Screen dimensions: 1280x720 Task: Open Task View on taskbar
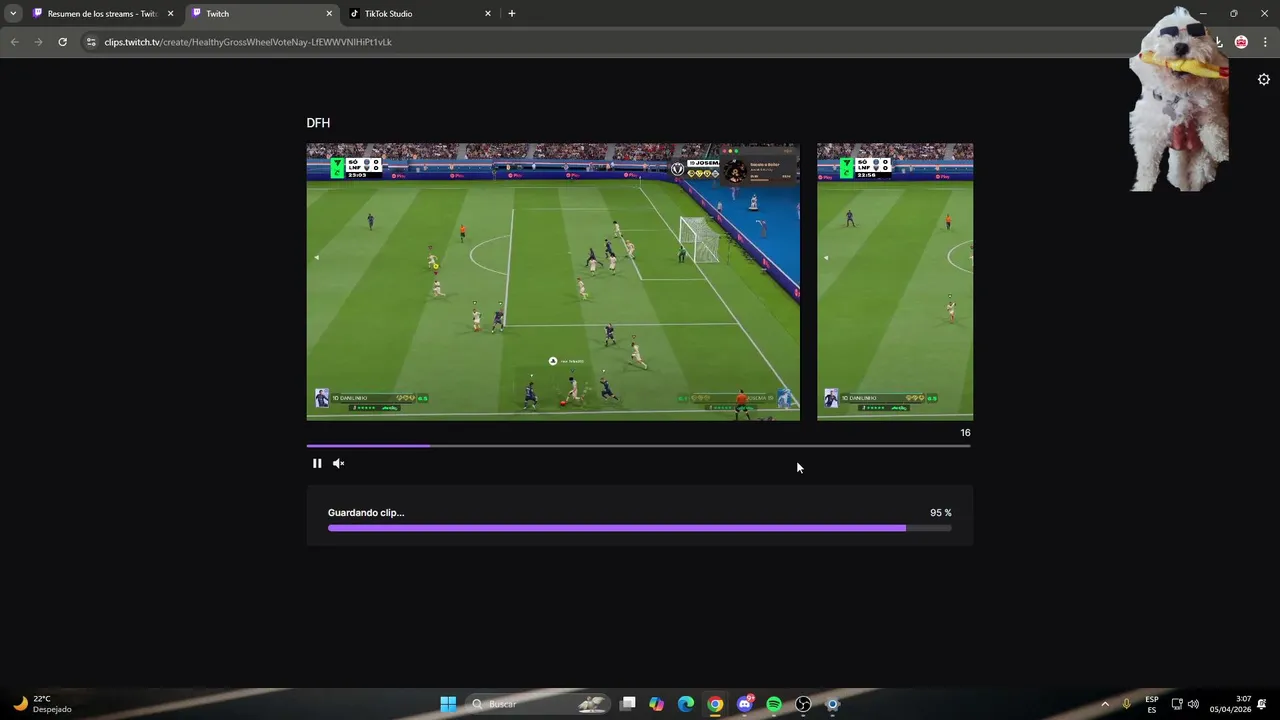[627, 704]
